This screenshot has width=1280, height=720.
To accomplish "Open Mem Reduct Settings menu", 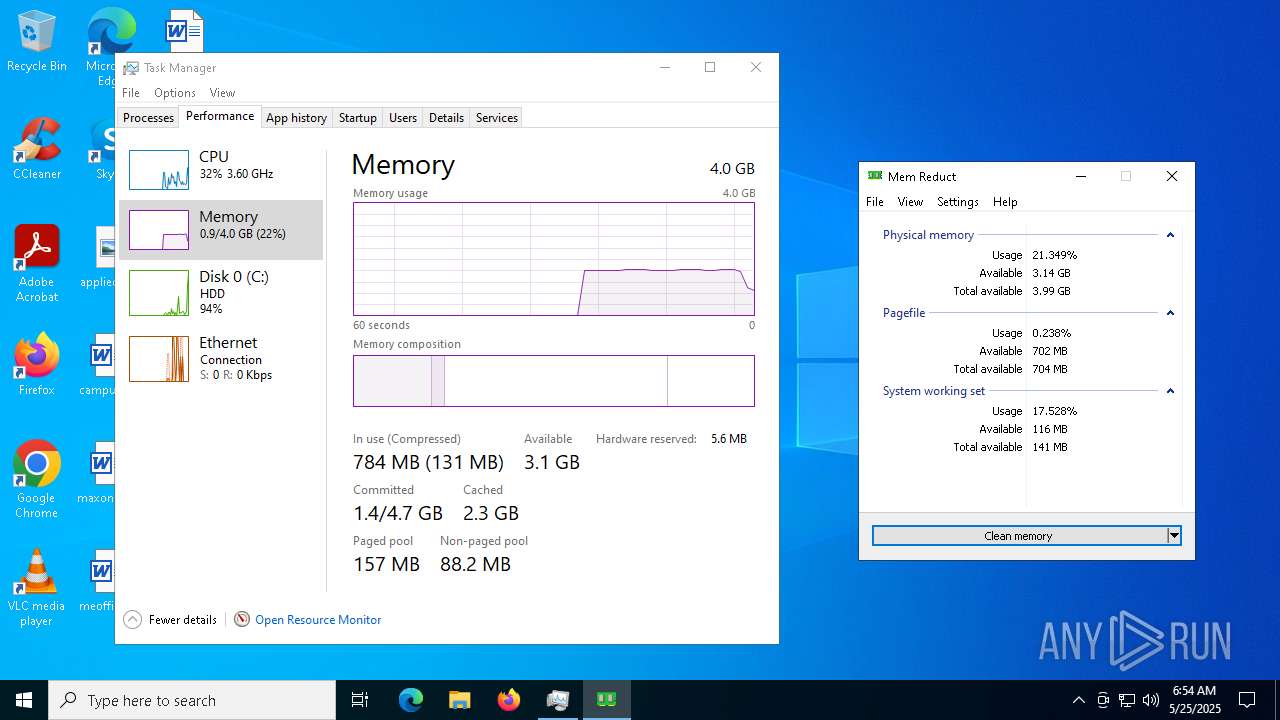I will click(x=958, y=202).
